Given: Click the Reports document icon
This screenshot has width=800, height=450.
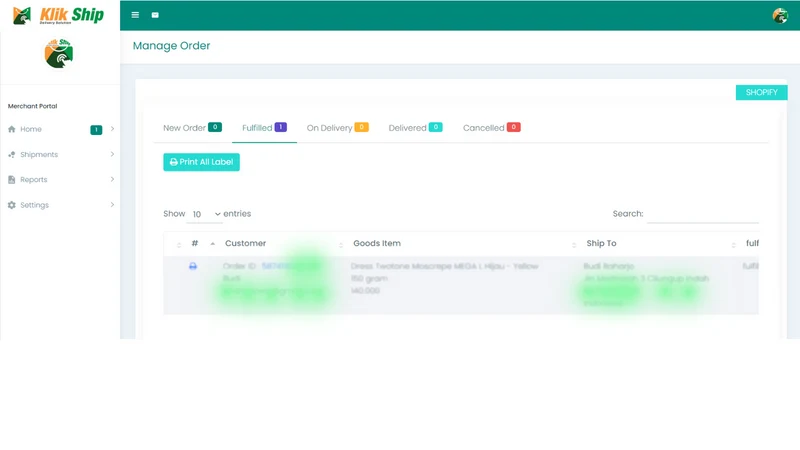Looking at the screenshot, I should (x=12, y=180).
